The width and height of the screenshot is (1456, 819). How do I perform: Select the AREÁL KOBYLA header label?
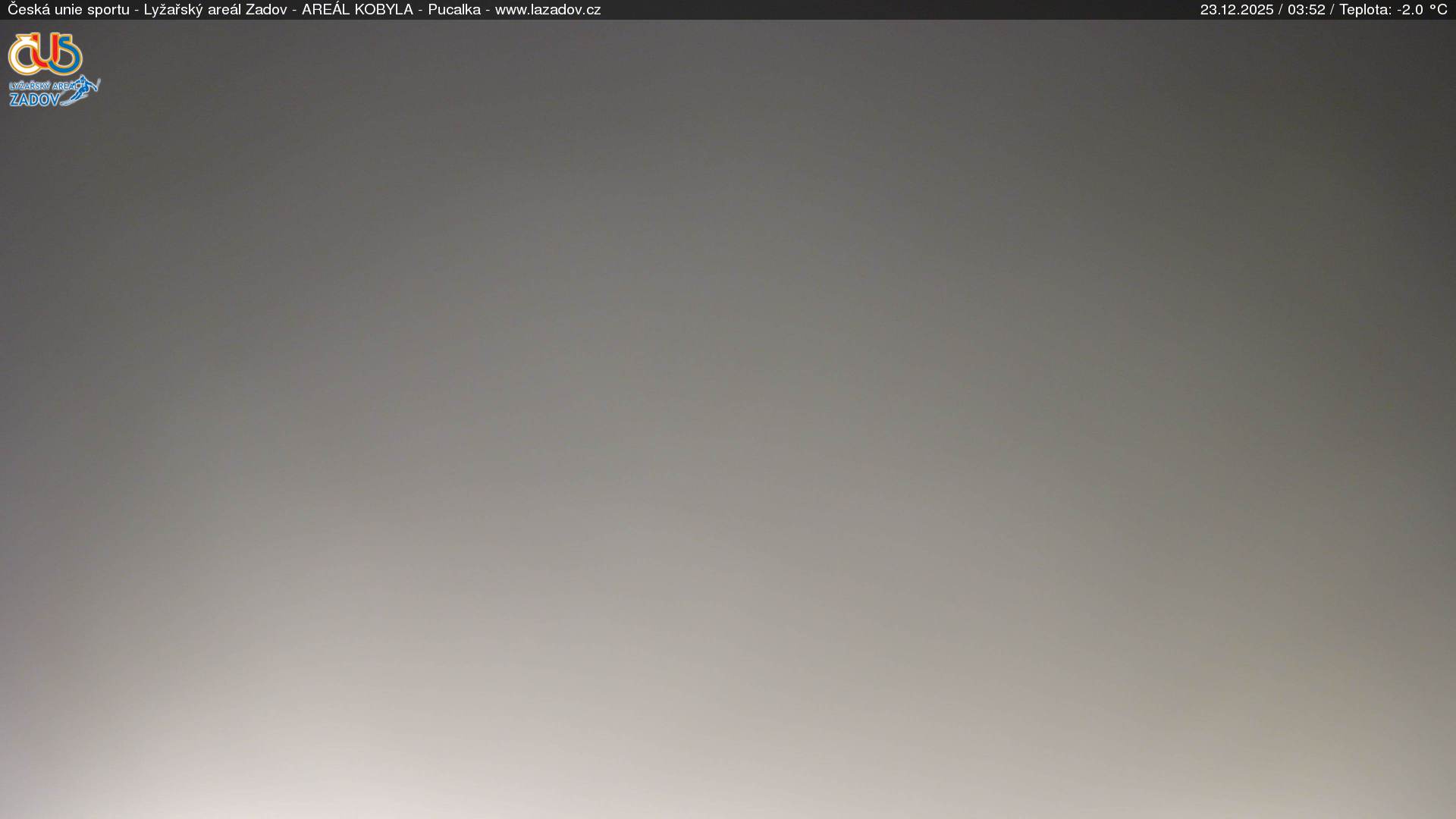[357, 10]
